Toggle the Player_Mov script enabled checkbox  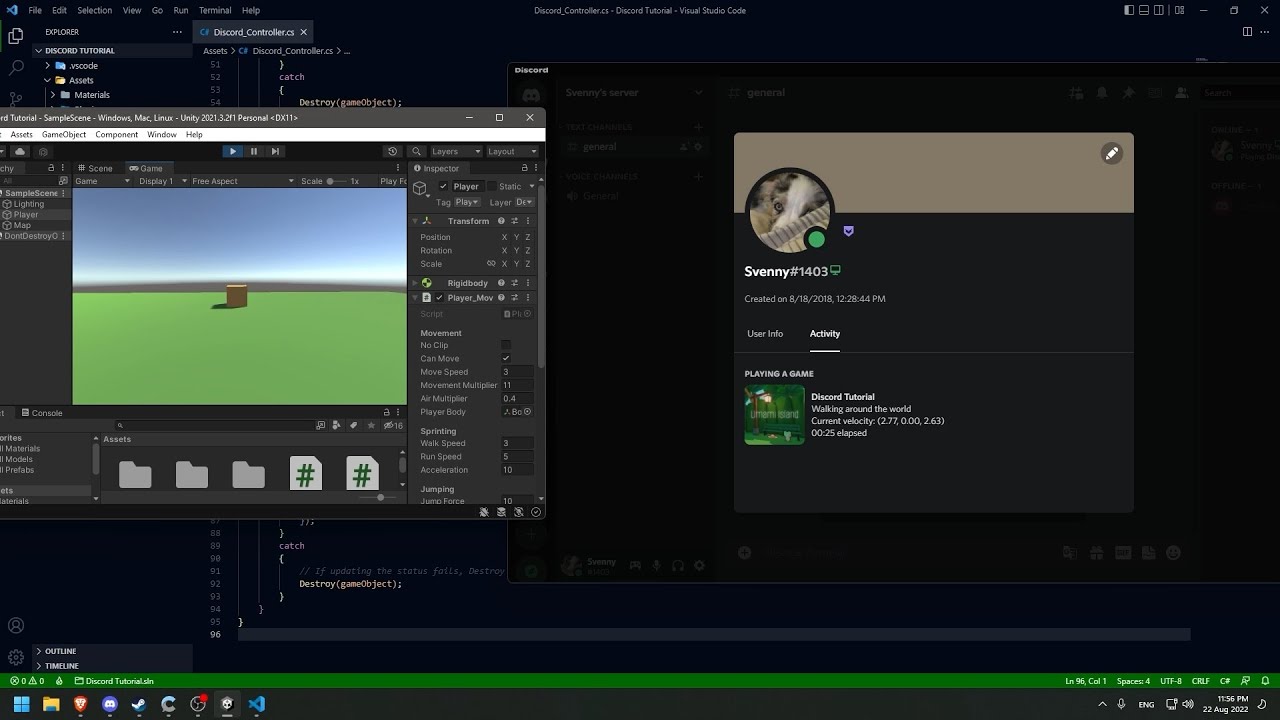(439, 297)
